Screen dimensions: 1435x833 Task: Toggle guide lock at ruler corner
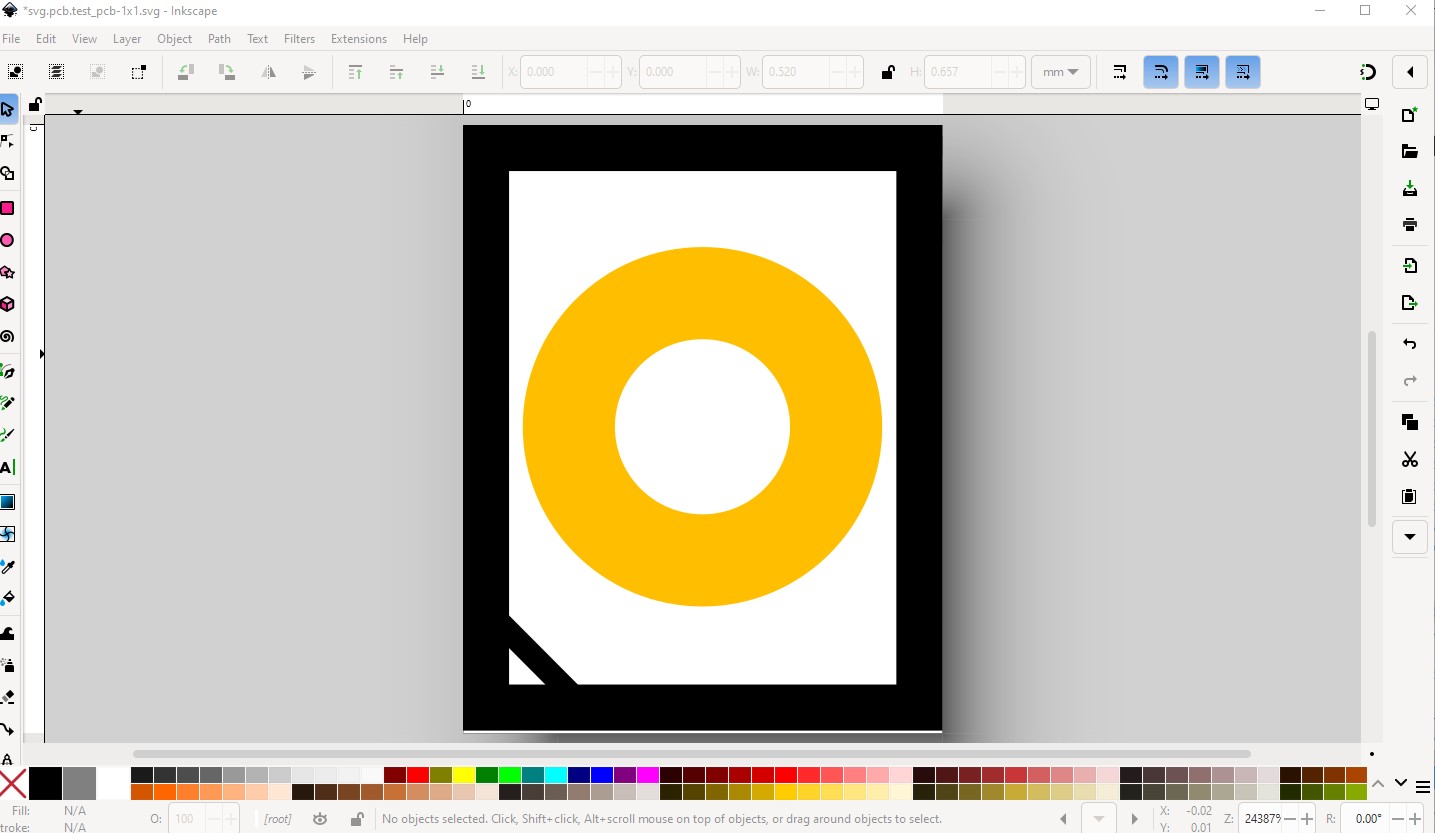tap(34, 104)
